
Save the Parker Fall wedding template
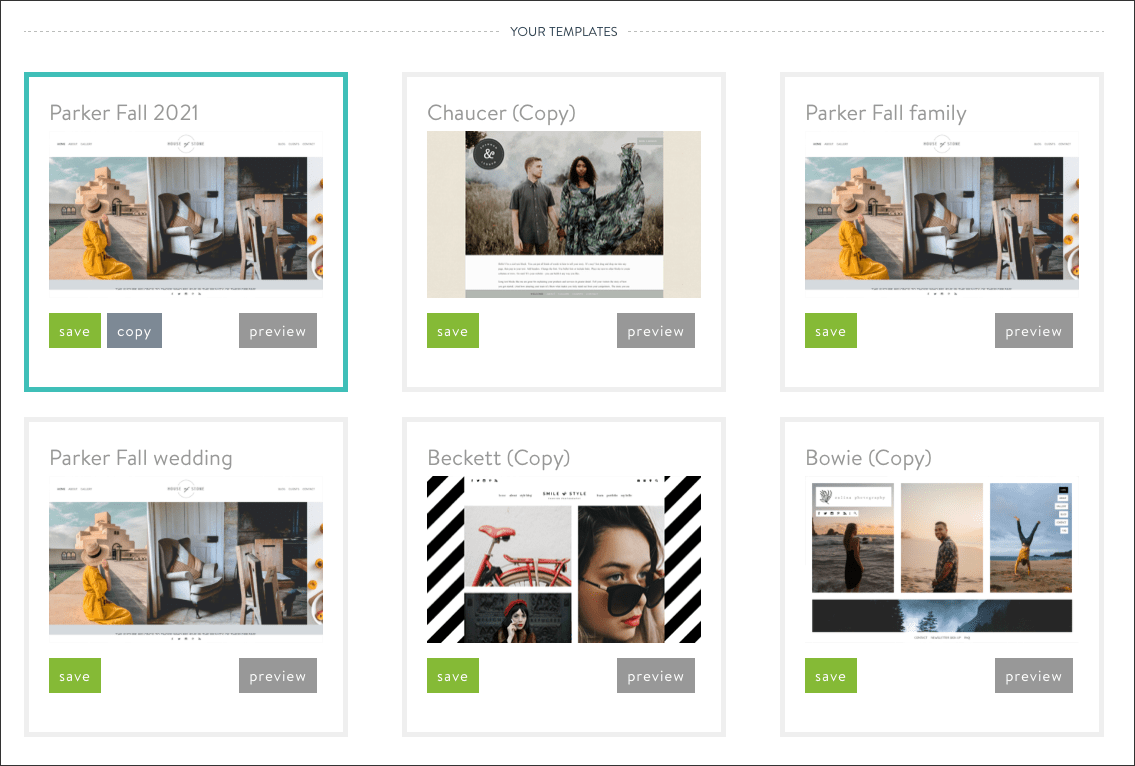[74, 675]
